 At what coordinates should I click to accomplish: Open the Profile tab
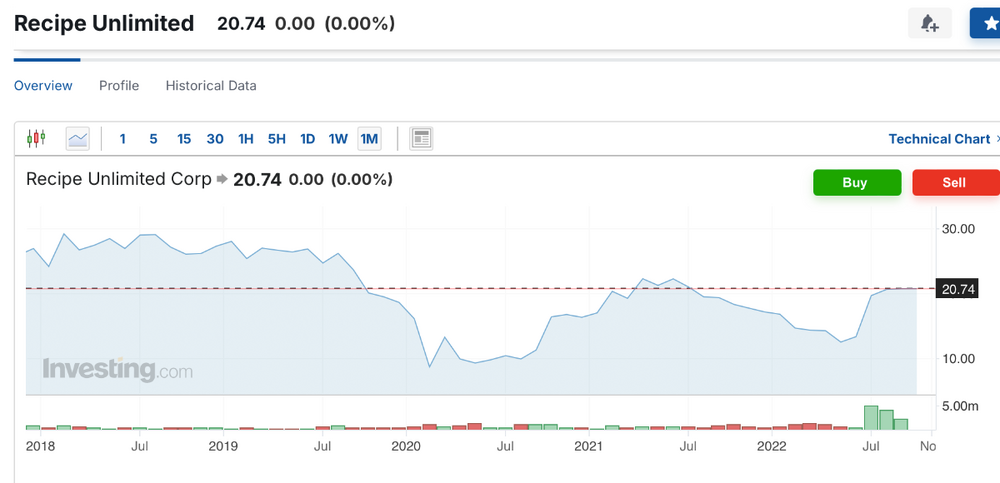click(x=119, y=85)
